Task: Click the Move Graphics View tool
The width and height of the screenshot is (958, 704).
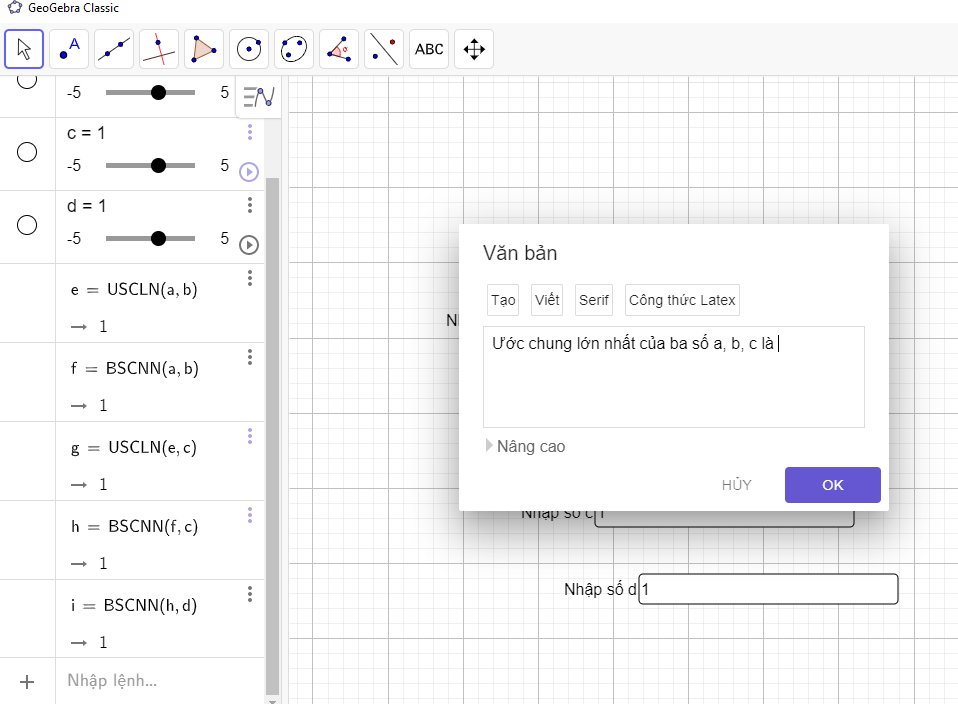Action: point(474,49)
